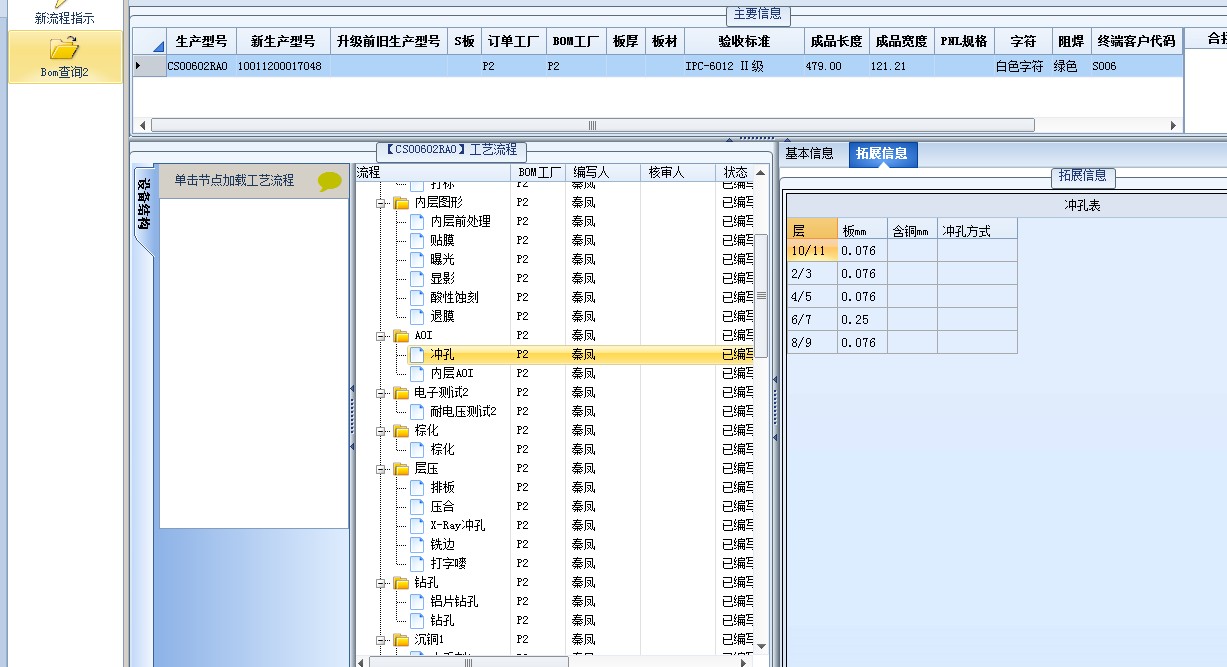
Task: Click the AOI folder icon
Action: (x=401, y=335)
